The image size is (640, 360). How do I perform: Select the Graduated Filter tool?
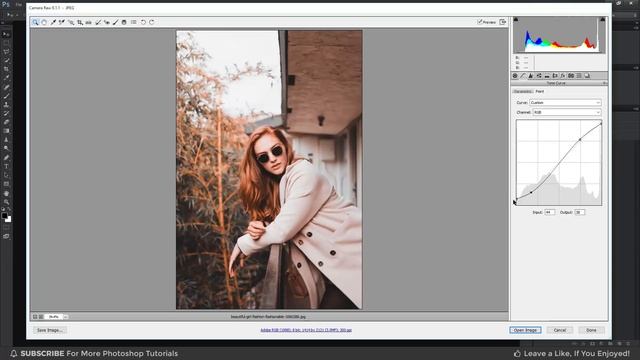124,22
